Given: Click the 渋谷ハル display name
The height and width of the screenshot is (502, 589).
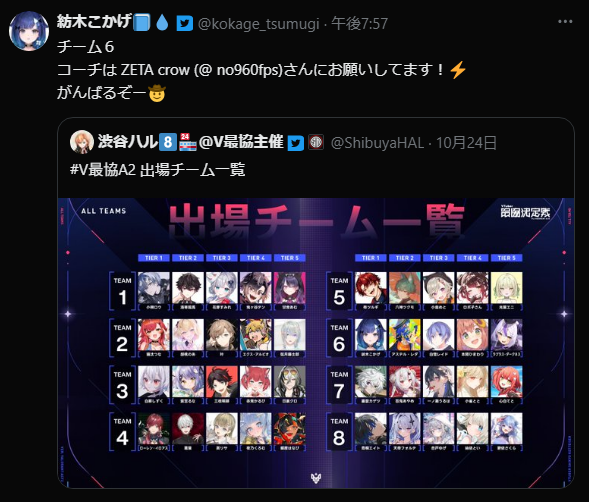Looking at the screenshot, I should (127, 142).
